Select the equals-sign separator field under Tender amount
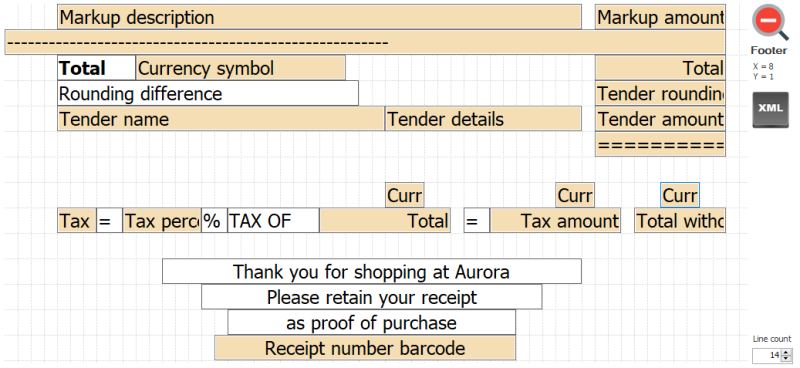Image resolution: width=800 pixels, height=368 pixels. [x=660, y=144]
